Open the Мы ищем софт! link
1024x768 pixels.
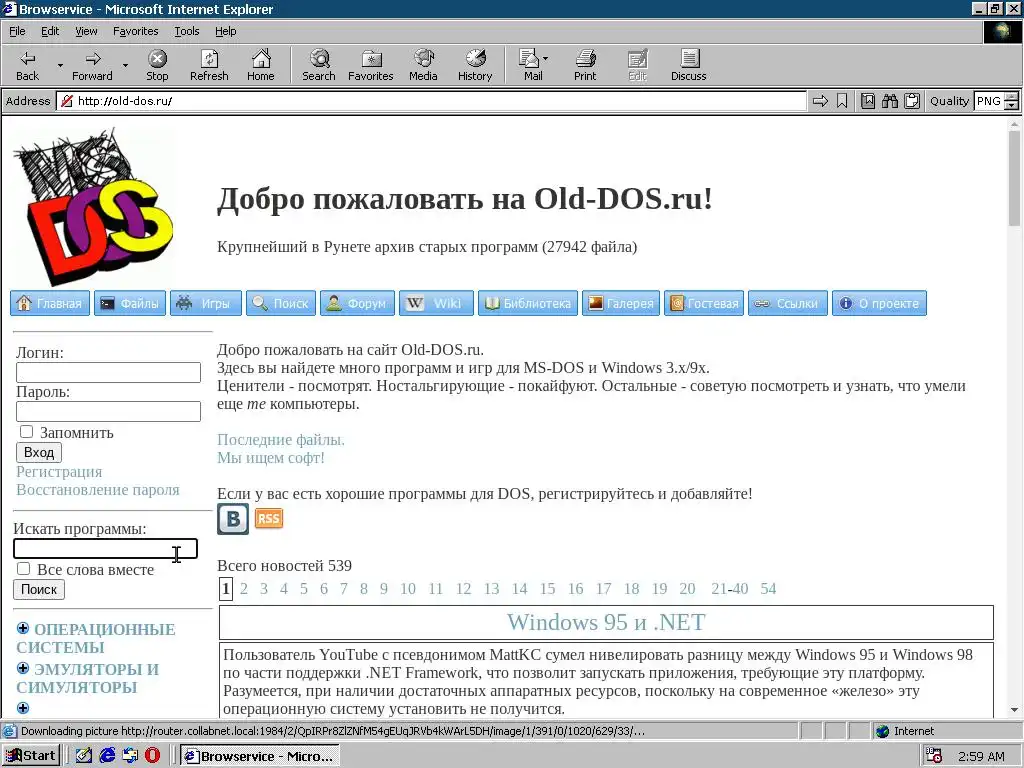click(x=270, y=458)
